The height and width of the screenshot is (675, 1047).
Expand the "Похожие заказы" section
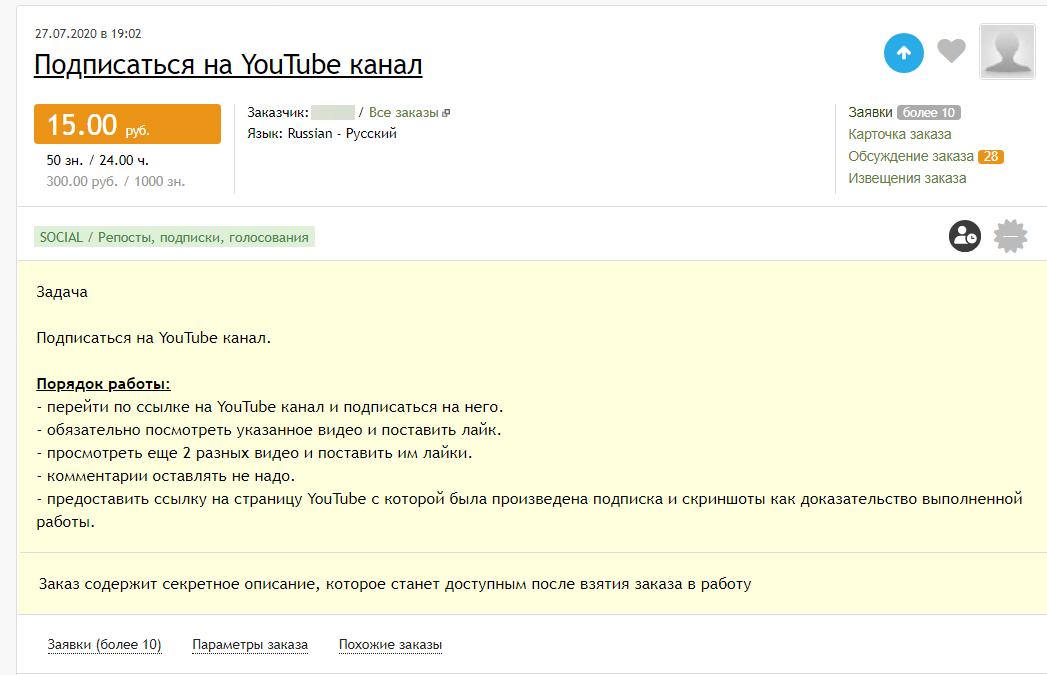pos(390,645)
